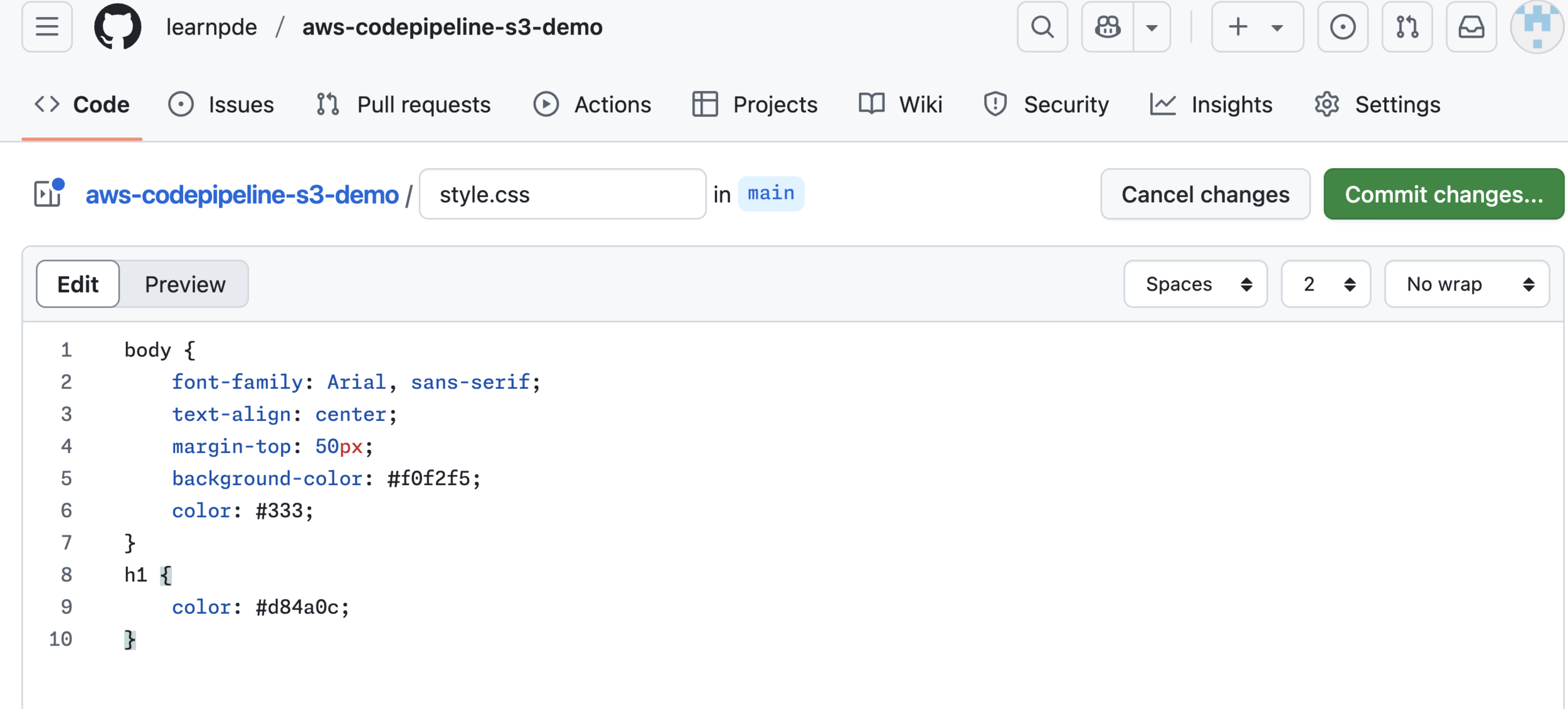1568x709 pixels.
Task: Click the style.css filename field
Action: [x=562, y=194]
